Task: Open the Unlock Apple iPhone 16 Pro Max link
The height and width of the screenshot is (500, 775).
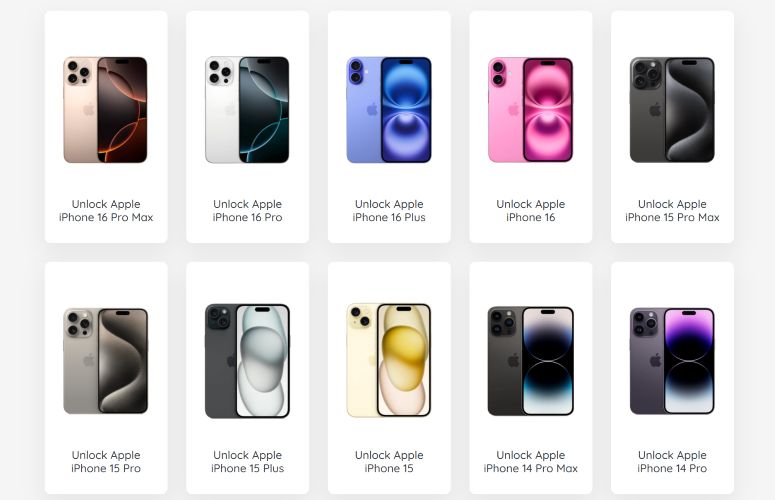Action: (106, 211)
